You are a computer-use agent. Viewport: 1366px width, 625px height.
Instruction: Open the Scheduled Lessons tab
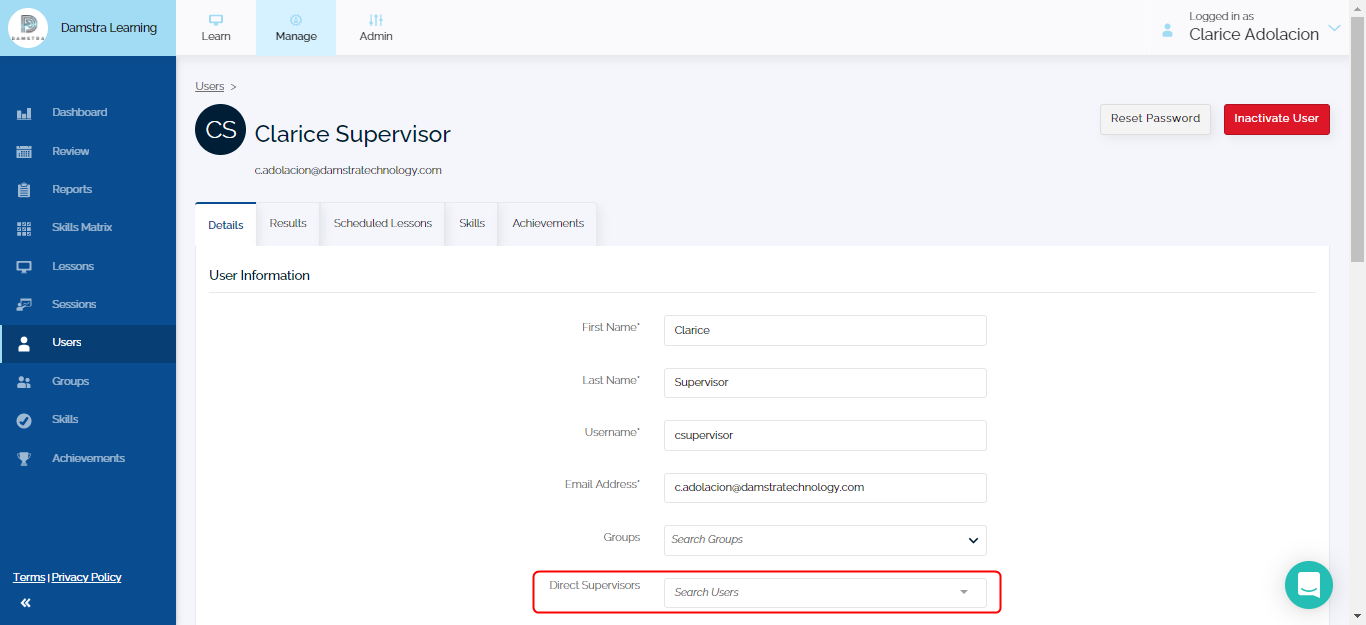pyautogui.click(x=383, y=223)
